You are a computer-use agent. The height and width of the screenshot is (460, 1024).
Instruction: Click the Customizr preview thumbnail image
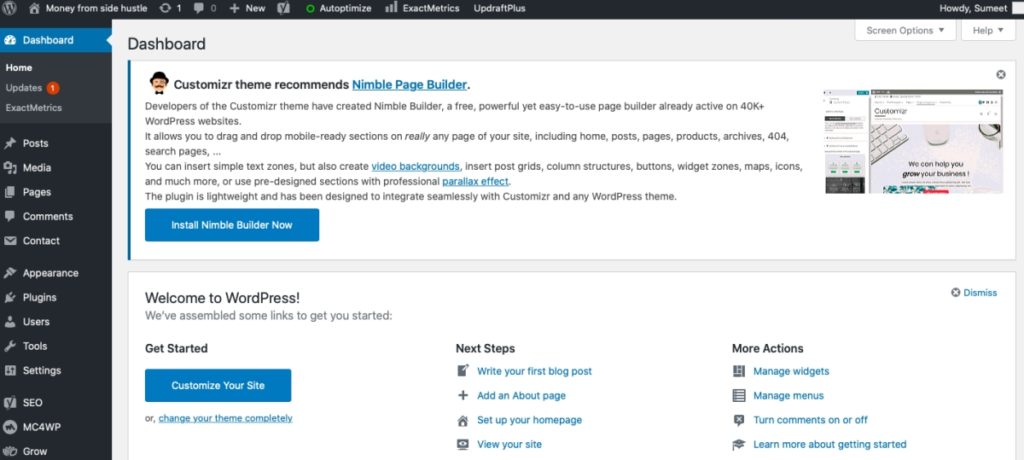914,141
